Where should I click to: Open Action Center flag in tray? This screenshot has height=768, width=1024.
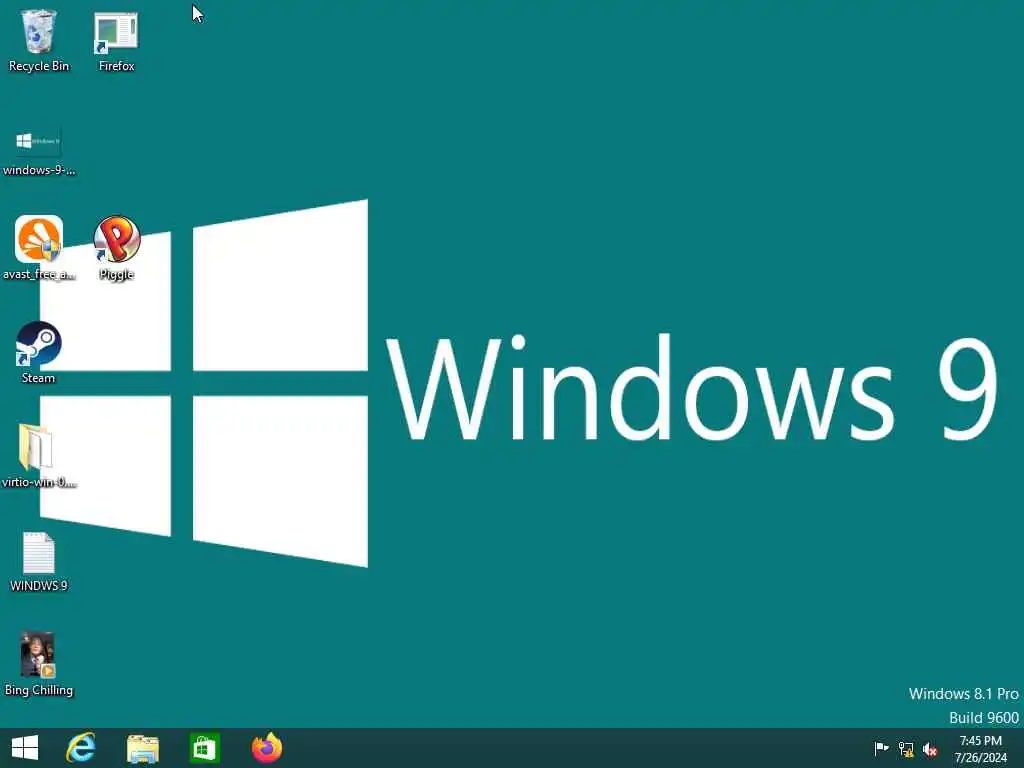click(x=881, y=748)
